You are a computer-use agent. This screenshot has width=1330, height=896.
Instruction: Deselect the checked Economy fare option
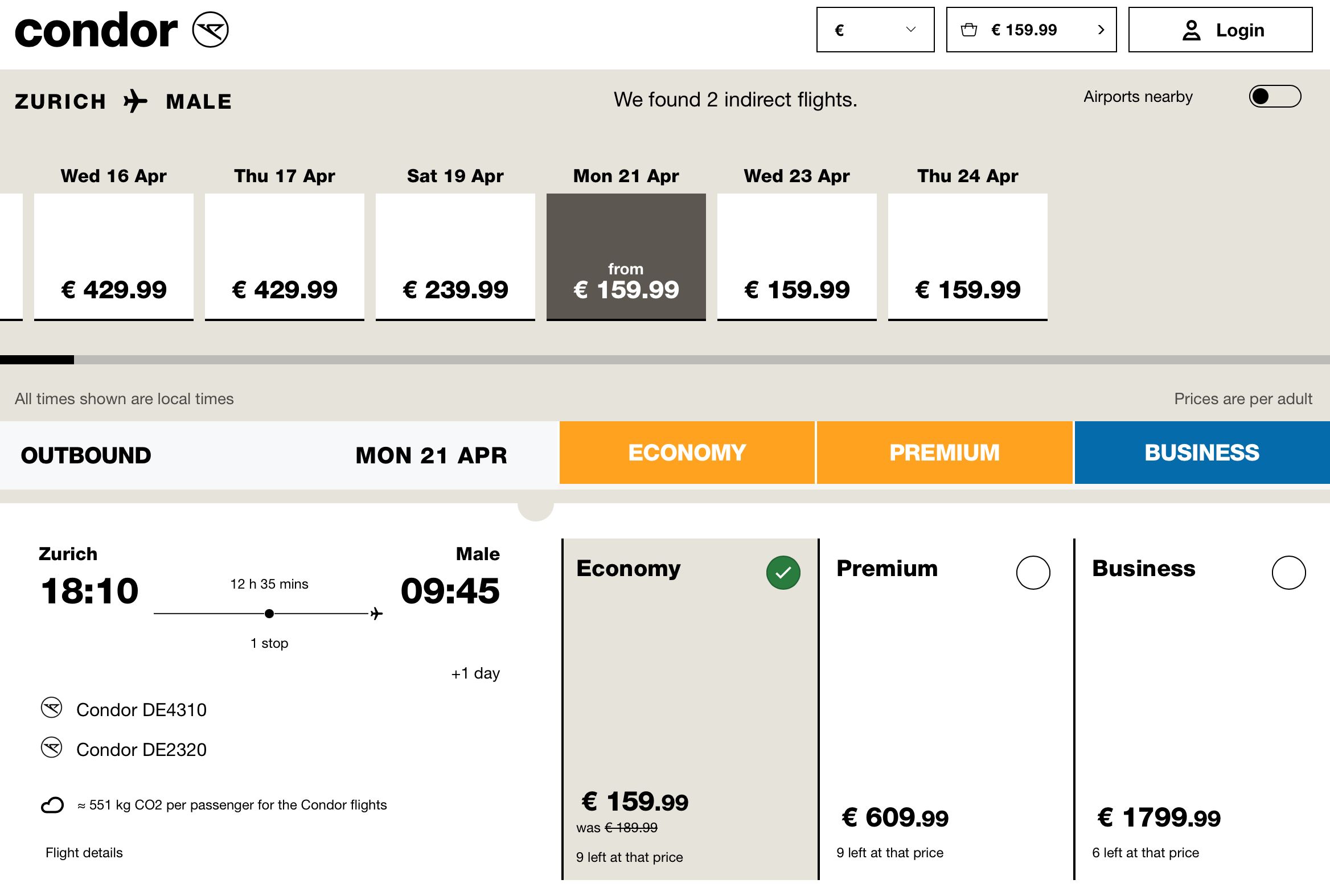click(x=783, y=573)
